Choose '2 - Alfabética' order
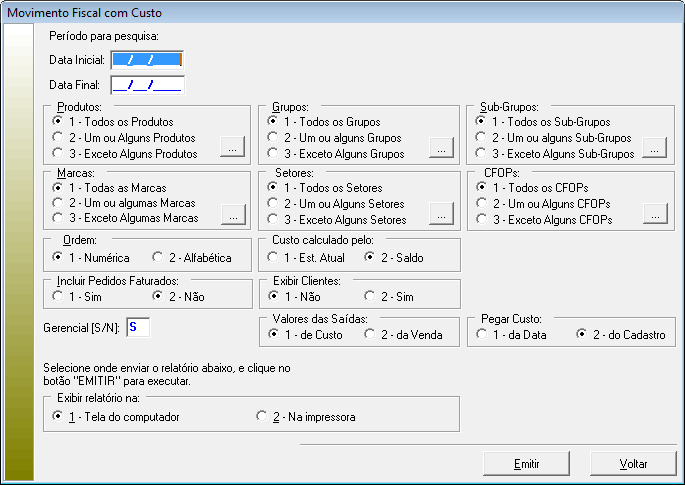The width and height of the screenshot is (685, 485). [x=156, y=258]
